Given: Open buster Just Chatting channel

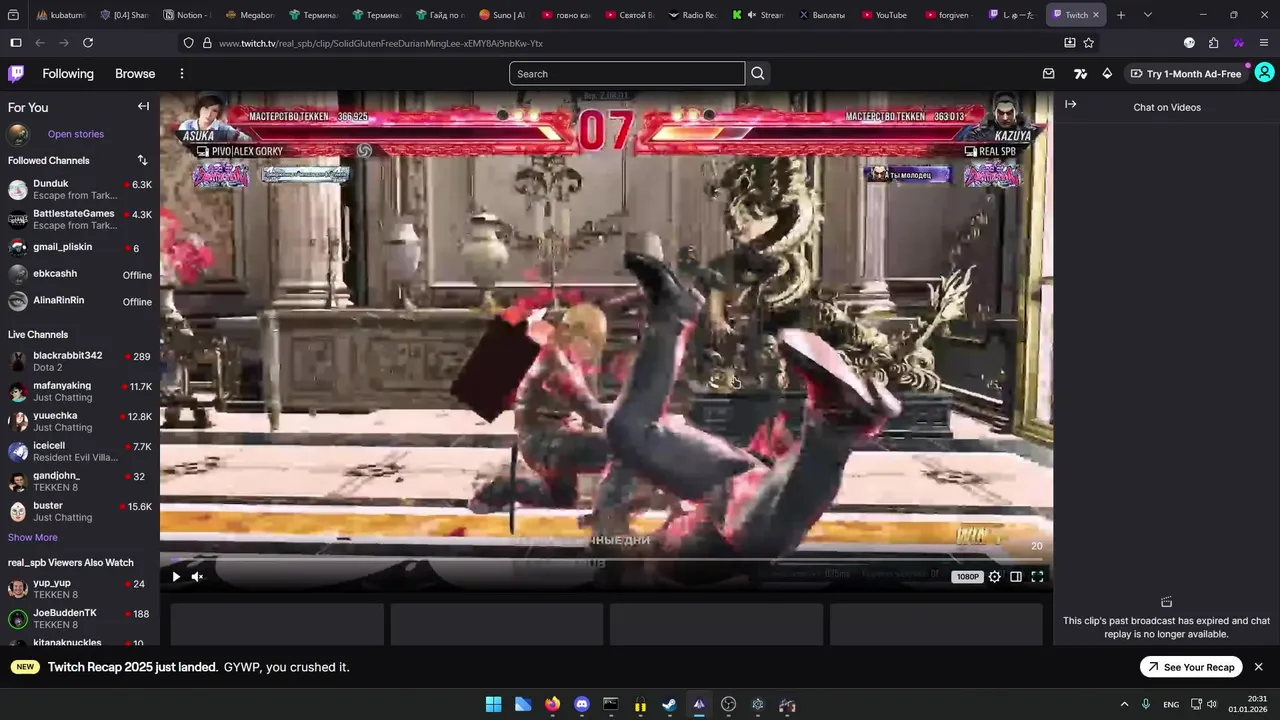Looking at the screenshot, I should point(80,511).
